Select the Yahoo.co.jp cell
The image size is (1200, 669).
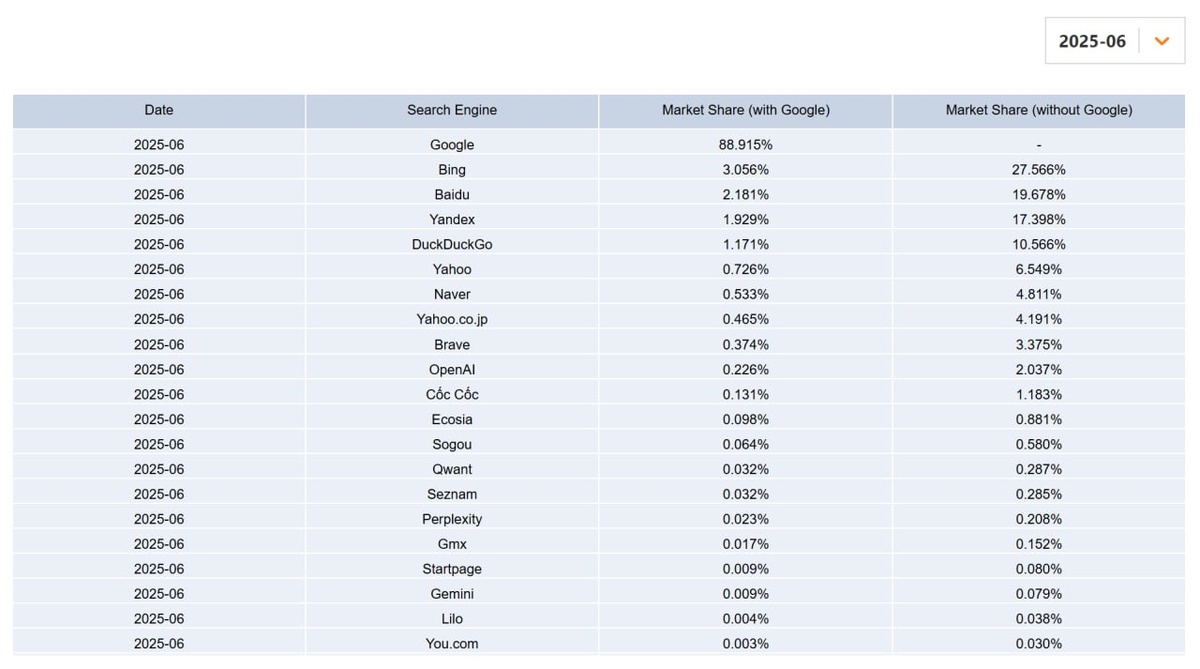pyautogui.click(x=452, y=320)
